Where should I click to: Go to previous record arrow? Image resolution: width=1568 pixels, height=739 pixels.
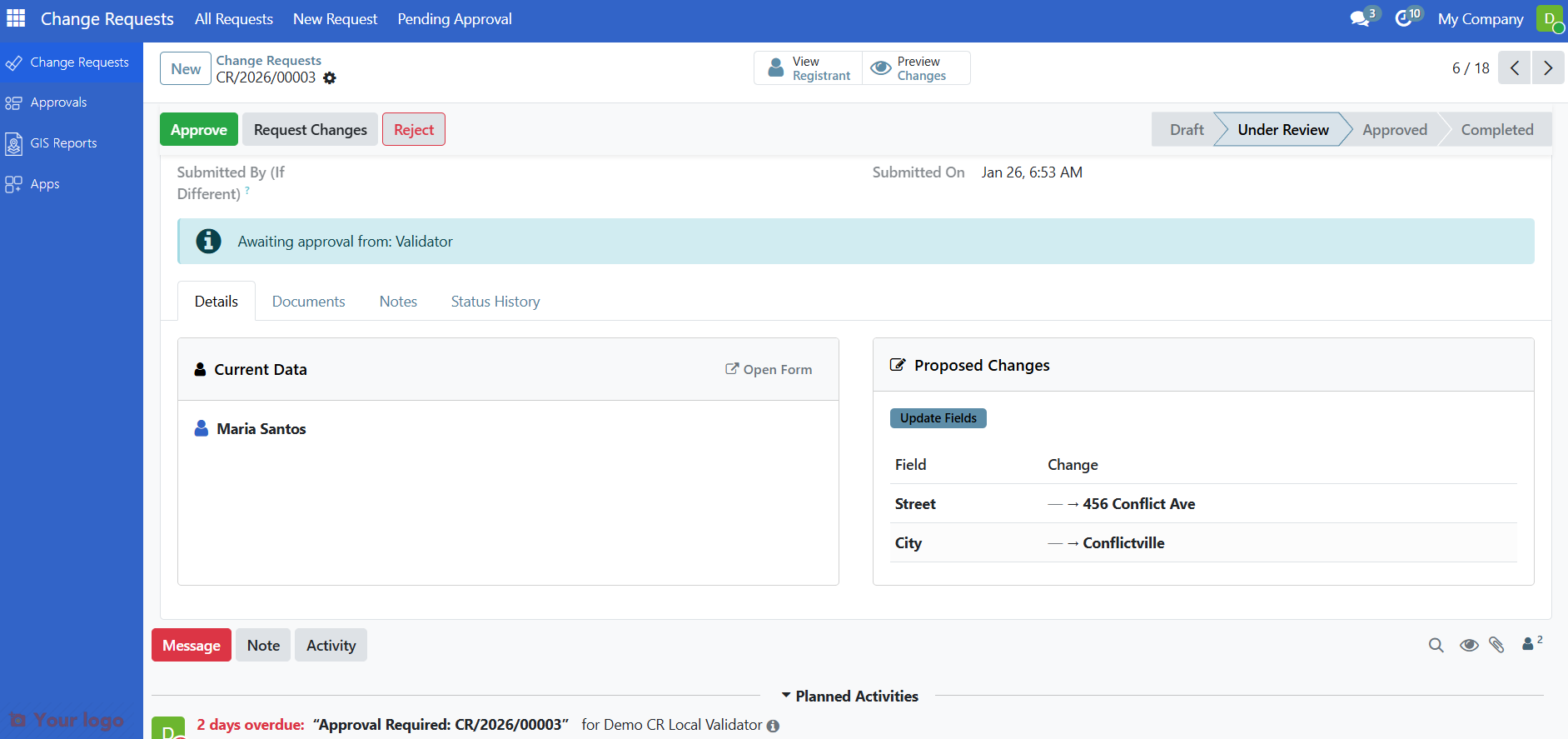(1514, 67)
